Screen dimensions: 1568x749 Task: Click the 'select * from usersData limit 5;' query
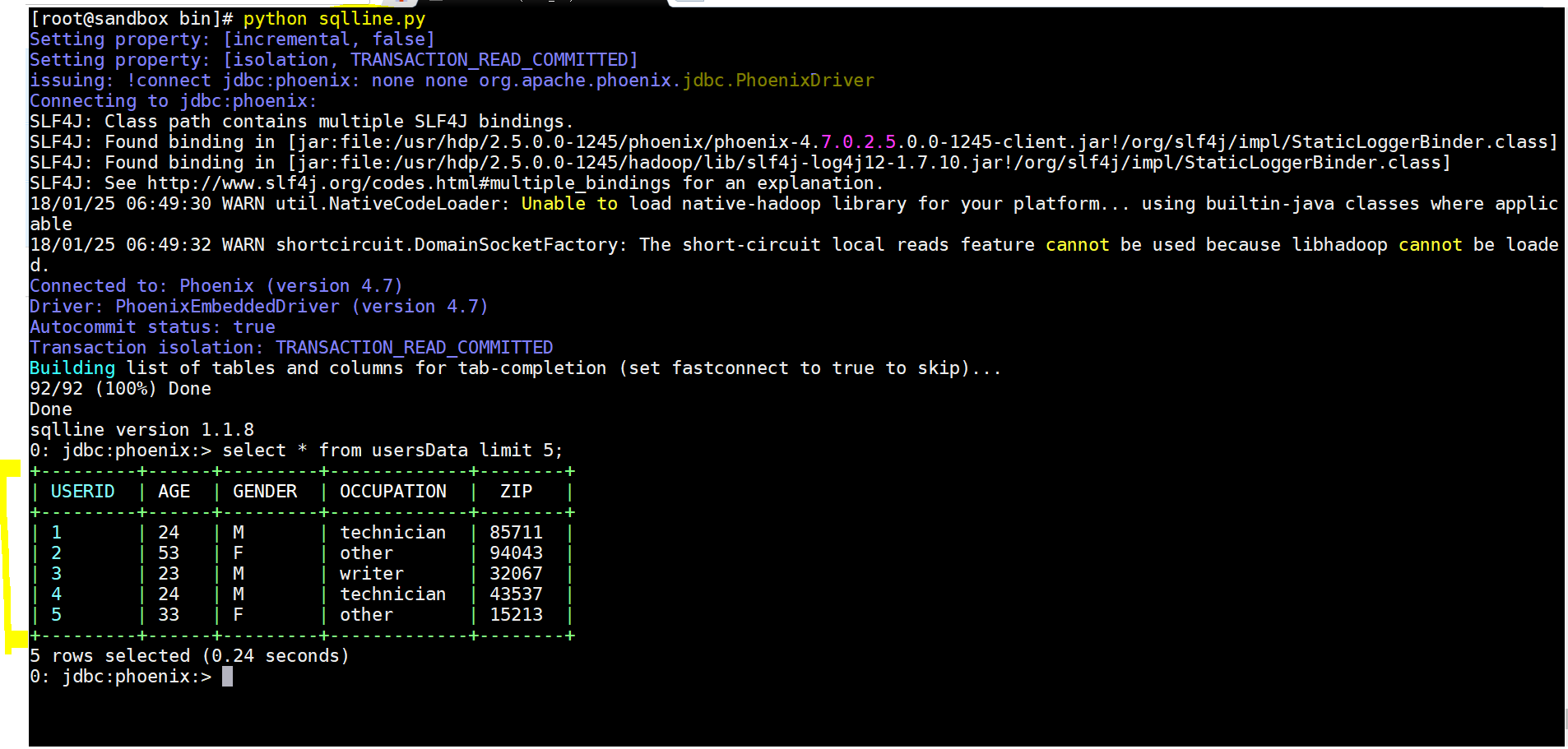coord(393,451)
